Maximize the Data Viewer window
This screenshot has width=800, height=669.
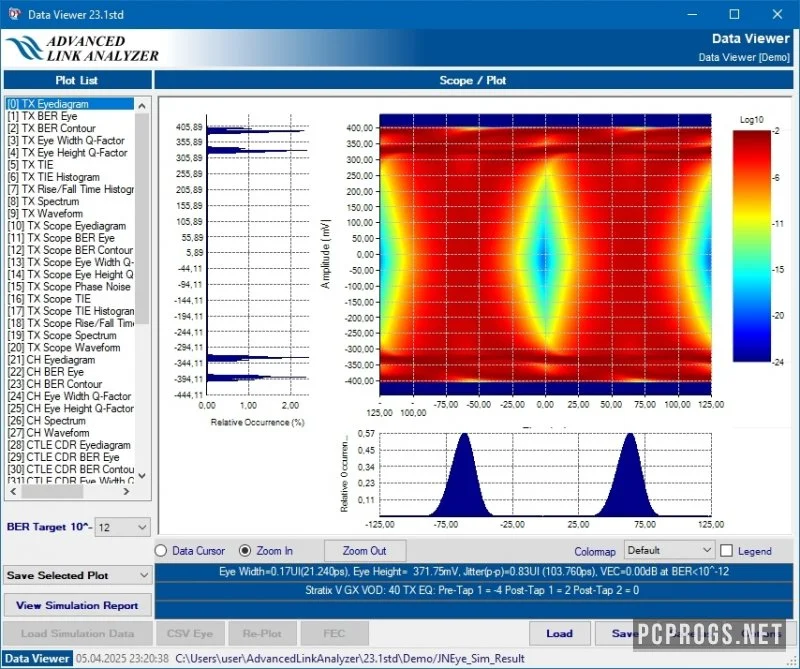click(x=734, y=14)
